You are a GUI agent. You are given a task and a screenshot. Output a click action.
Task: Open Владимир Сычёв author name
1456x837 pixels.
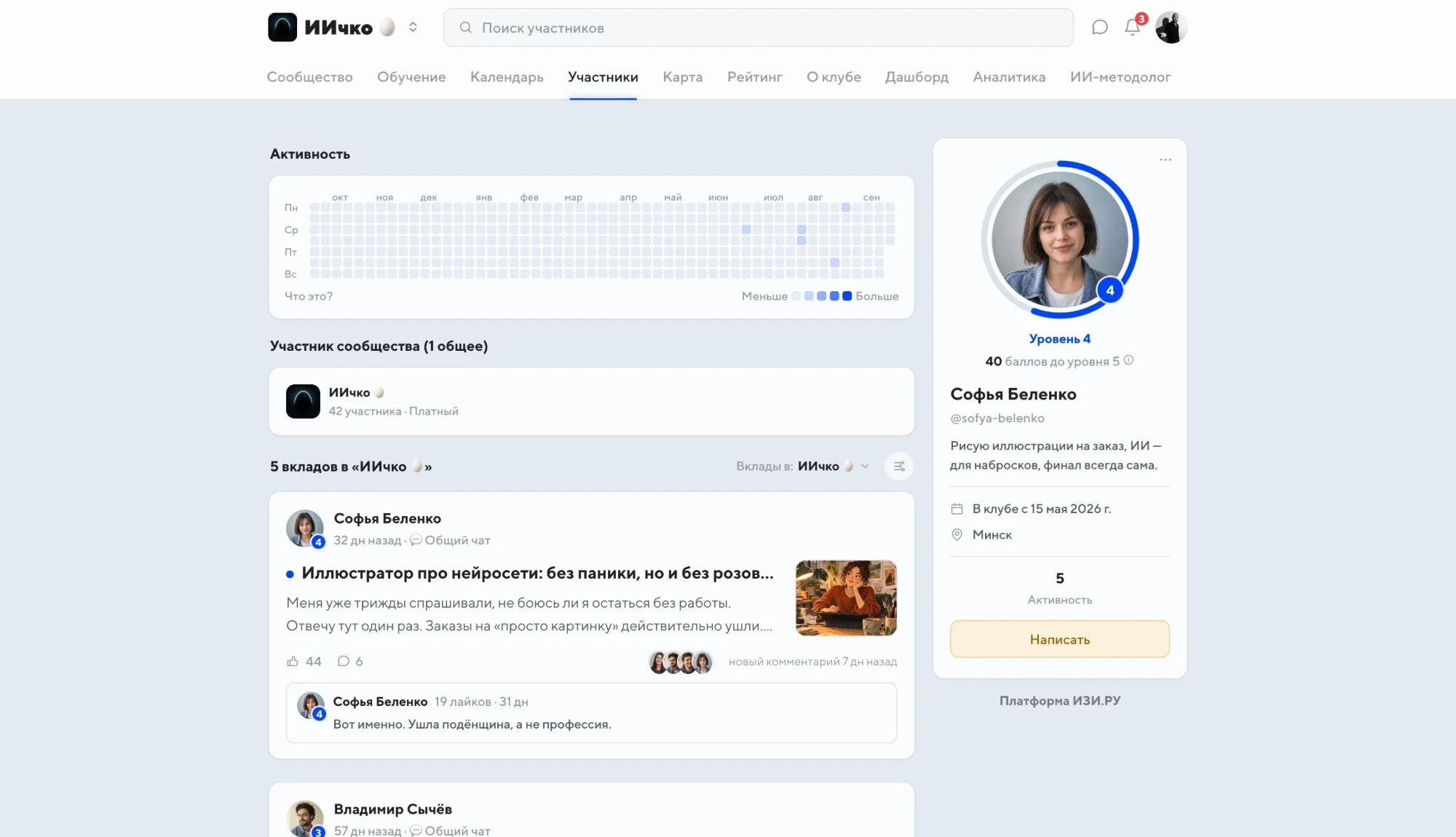[392, 809]
